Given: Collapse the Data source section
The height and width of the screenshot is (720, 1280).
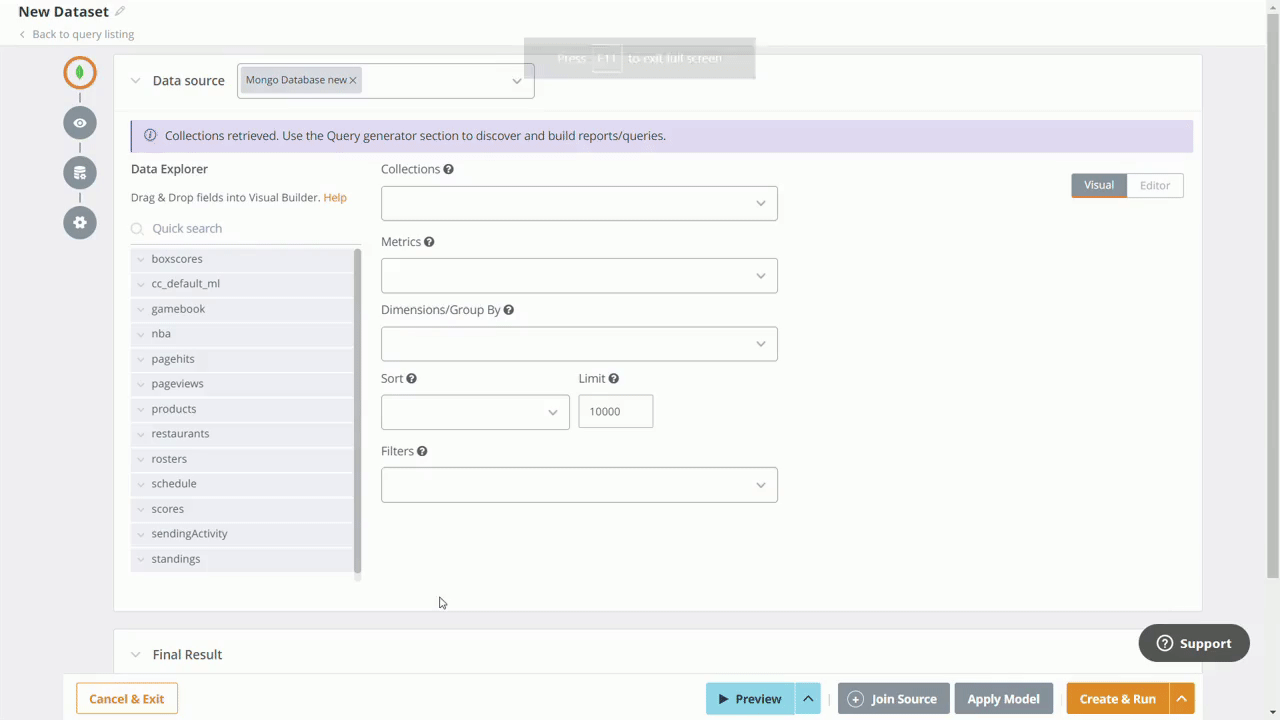Looking at the screenshot, I should coord(135,80).
